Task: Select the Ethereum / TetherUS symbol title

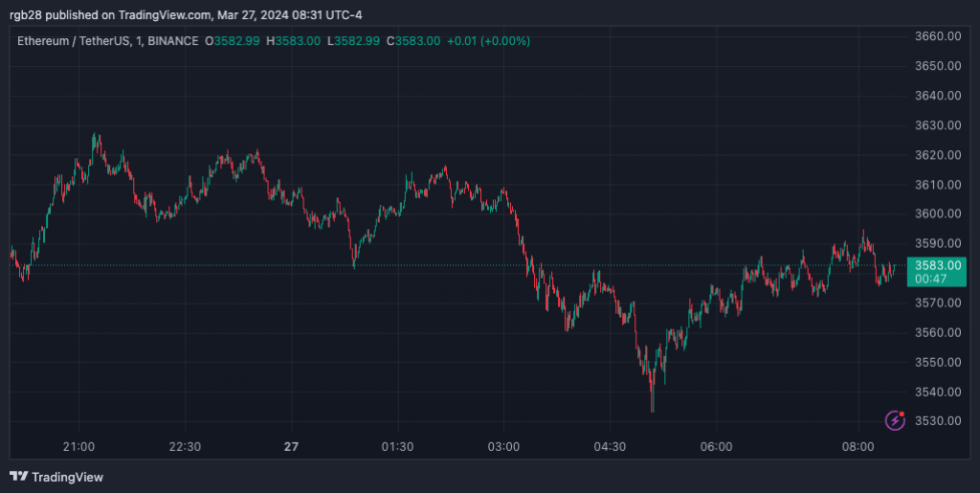Action: click(72, 41)
